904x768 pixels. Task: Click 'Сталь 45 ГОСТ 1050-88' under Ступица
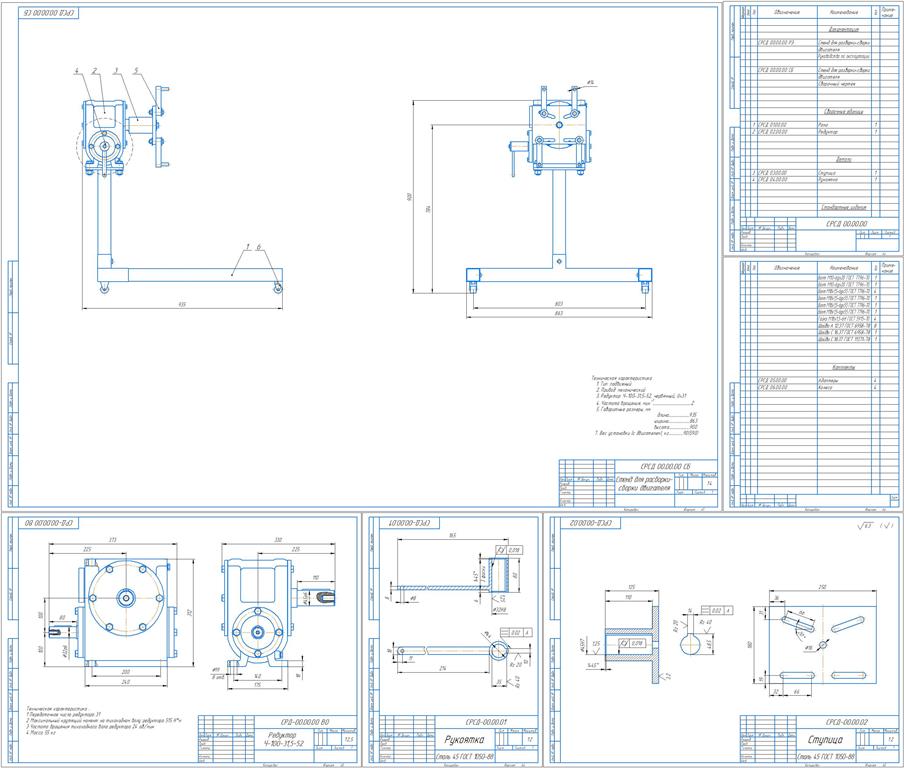tap(826, 756)
